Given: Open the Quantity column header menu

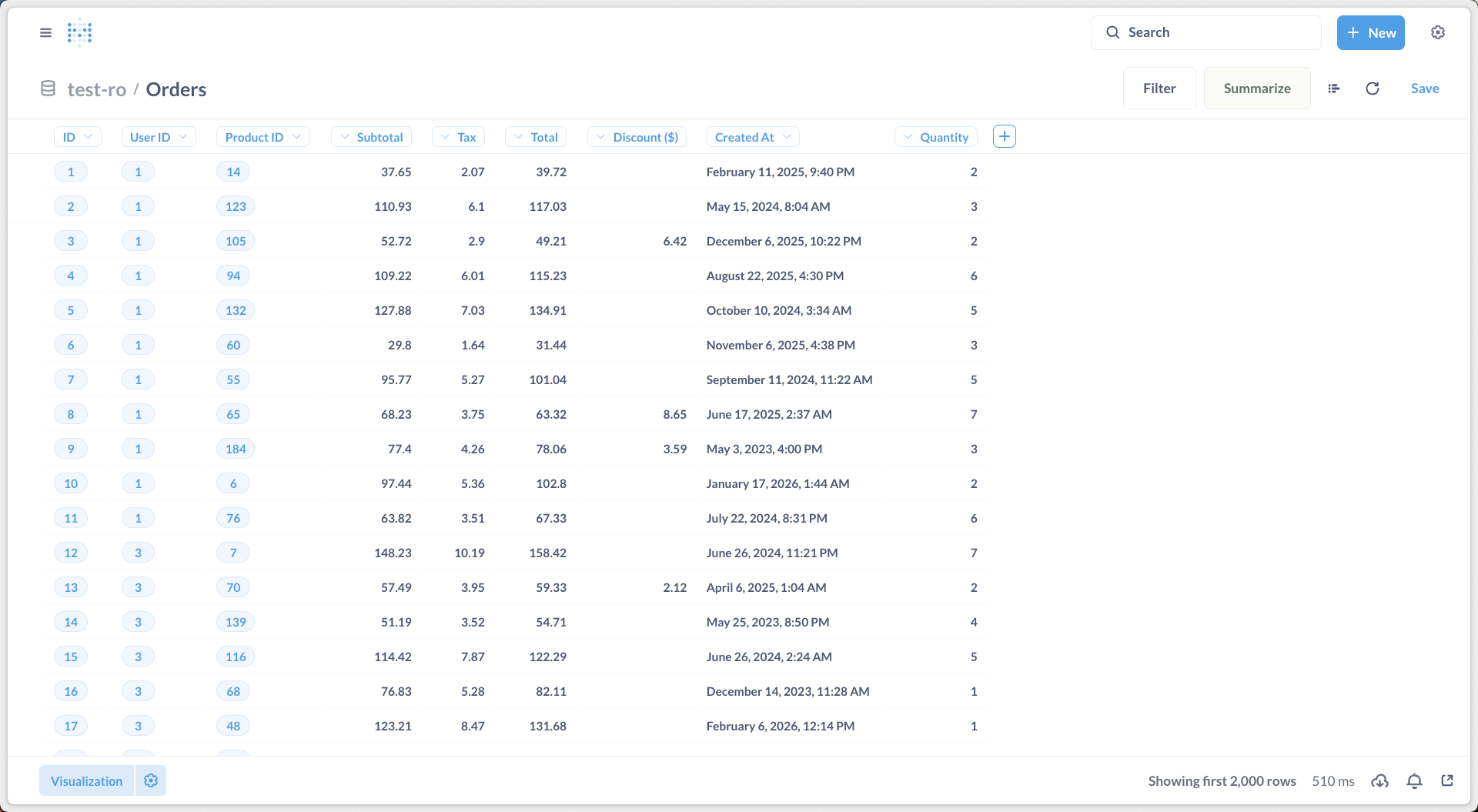Looking at the screenshot, I should tap(936, 137).
